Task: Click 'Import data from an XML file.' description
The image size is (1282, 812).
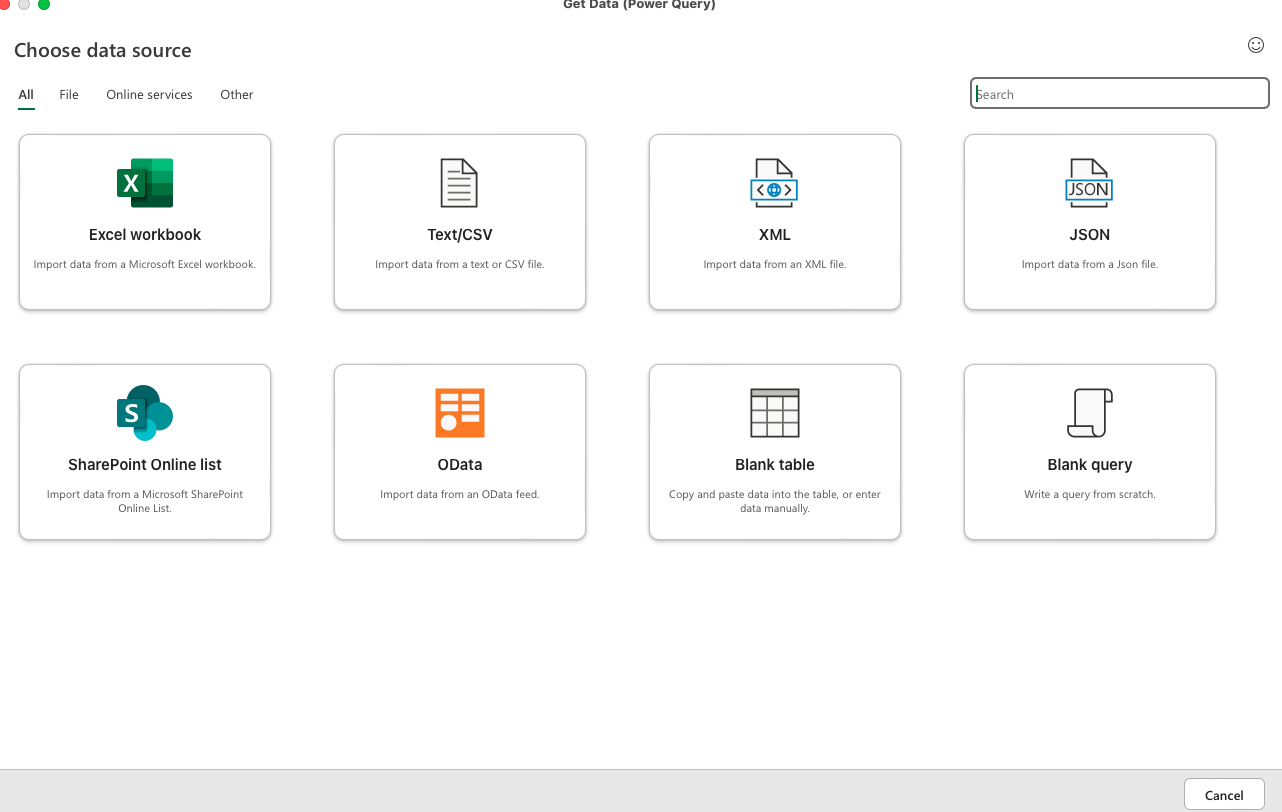Action: [775, 265]
